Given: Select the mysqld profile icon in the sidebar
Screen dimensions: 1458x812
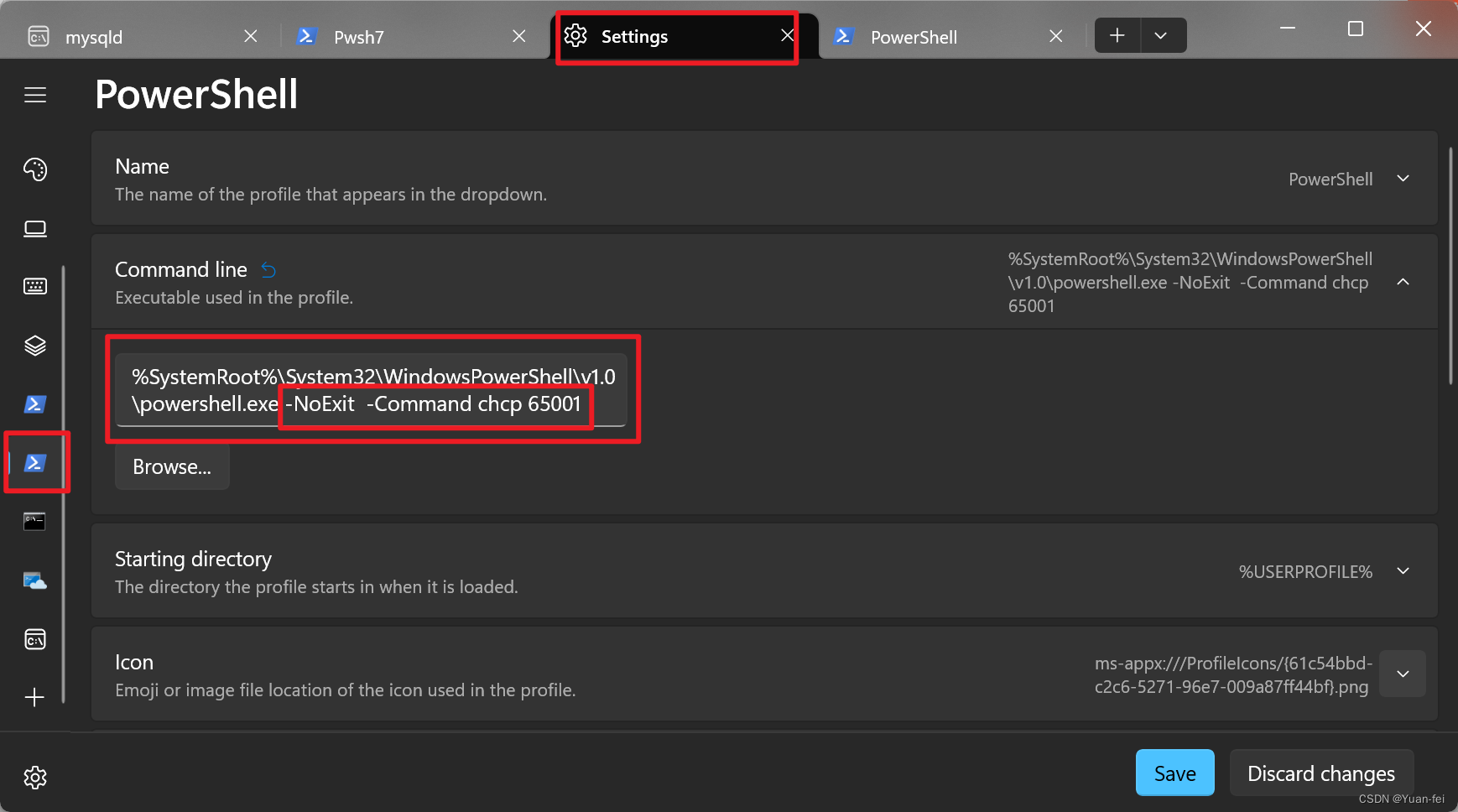Looking at the screenshot, I should [x=35, y=639].
